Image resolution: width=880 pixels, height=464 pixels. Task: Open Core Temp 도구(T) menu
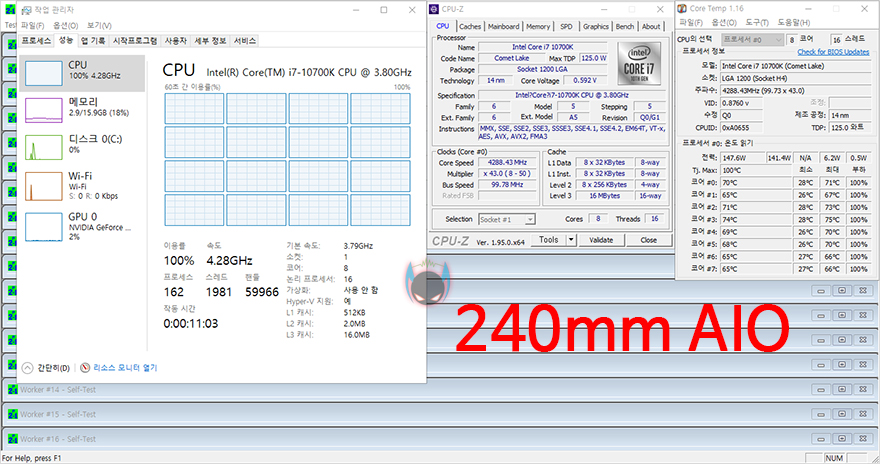(757, 22)
